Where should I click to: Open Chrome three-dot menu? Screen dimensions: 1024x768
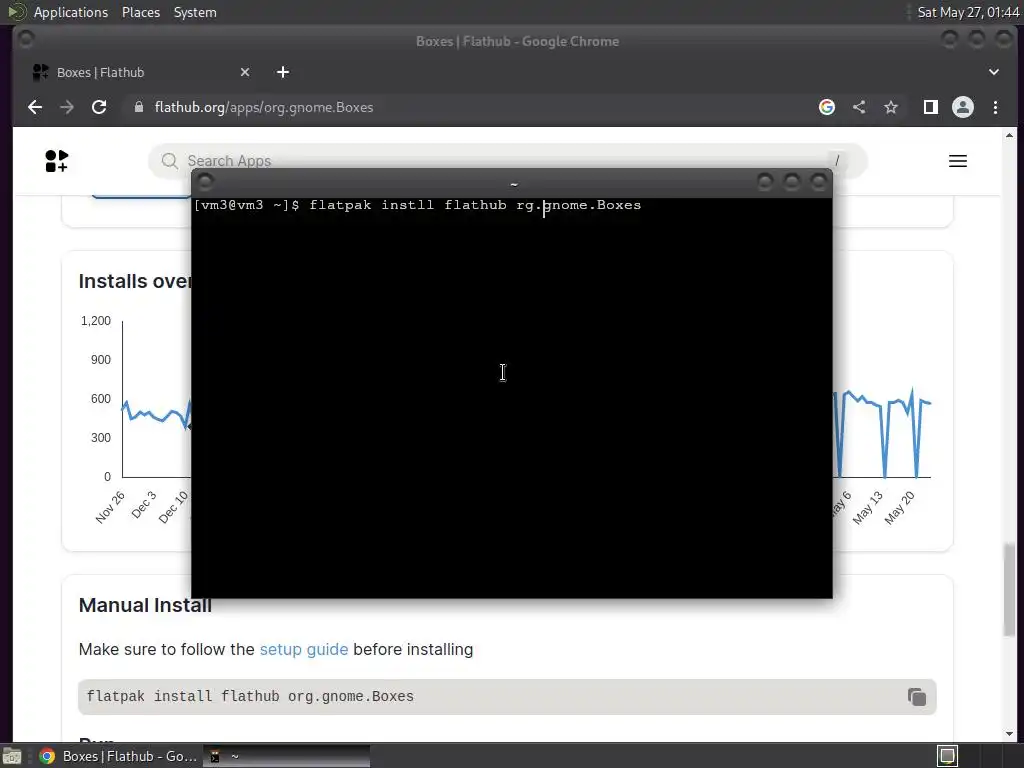pos(995,107)
